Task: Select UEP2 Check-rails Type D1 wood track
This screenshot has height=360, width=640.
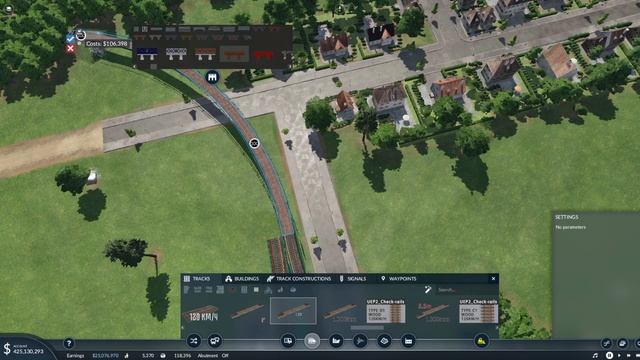Action: tap(386, 311)
